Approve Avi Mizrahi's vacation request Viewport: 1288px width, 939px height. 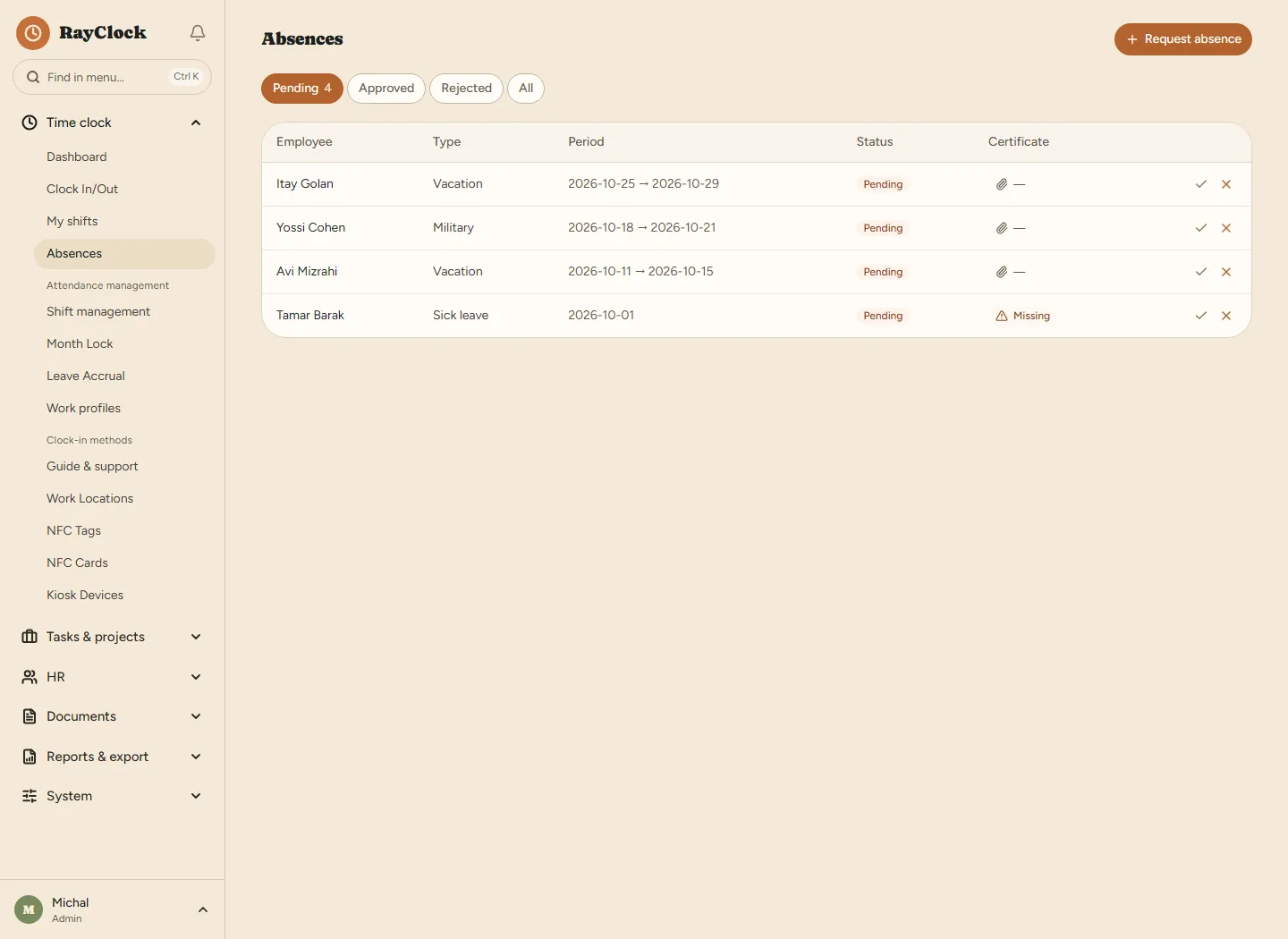click(x=1201, y=272)
